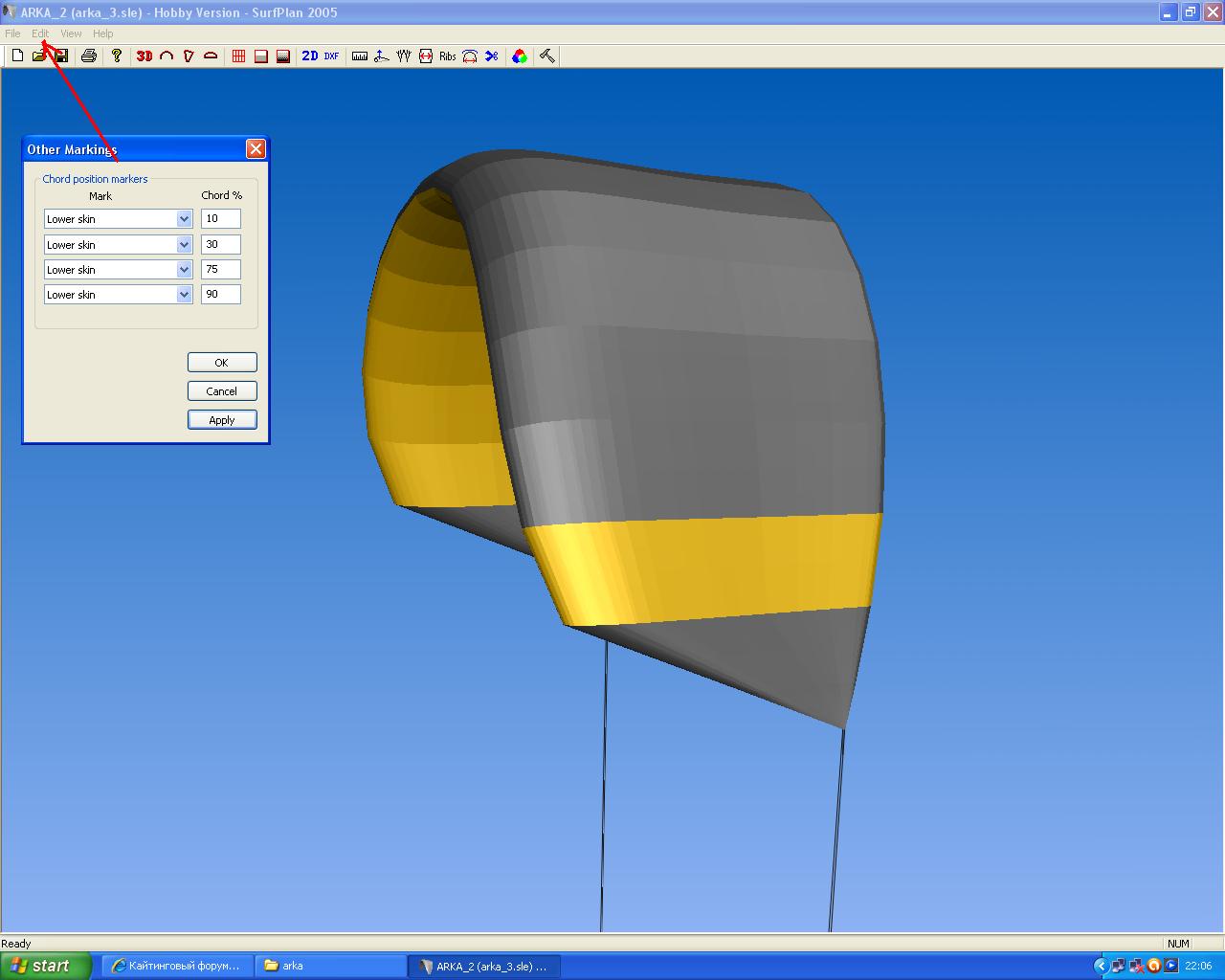Open help via question mark icon

coord(117,56)
